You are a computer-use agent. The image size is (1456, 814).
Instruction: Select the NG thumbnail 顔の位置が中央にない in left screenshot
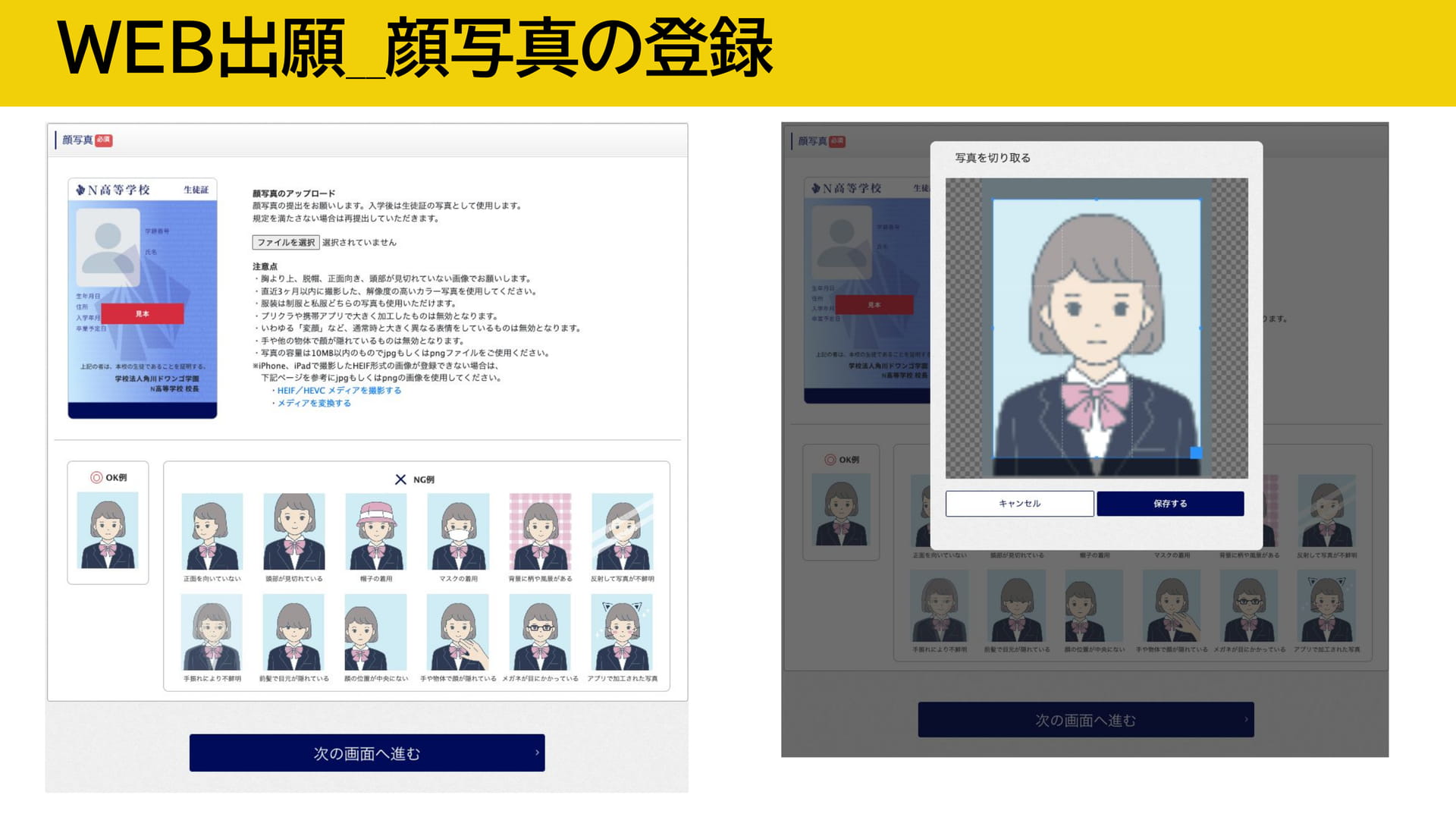pos(376,632)
